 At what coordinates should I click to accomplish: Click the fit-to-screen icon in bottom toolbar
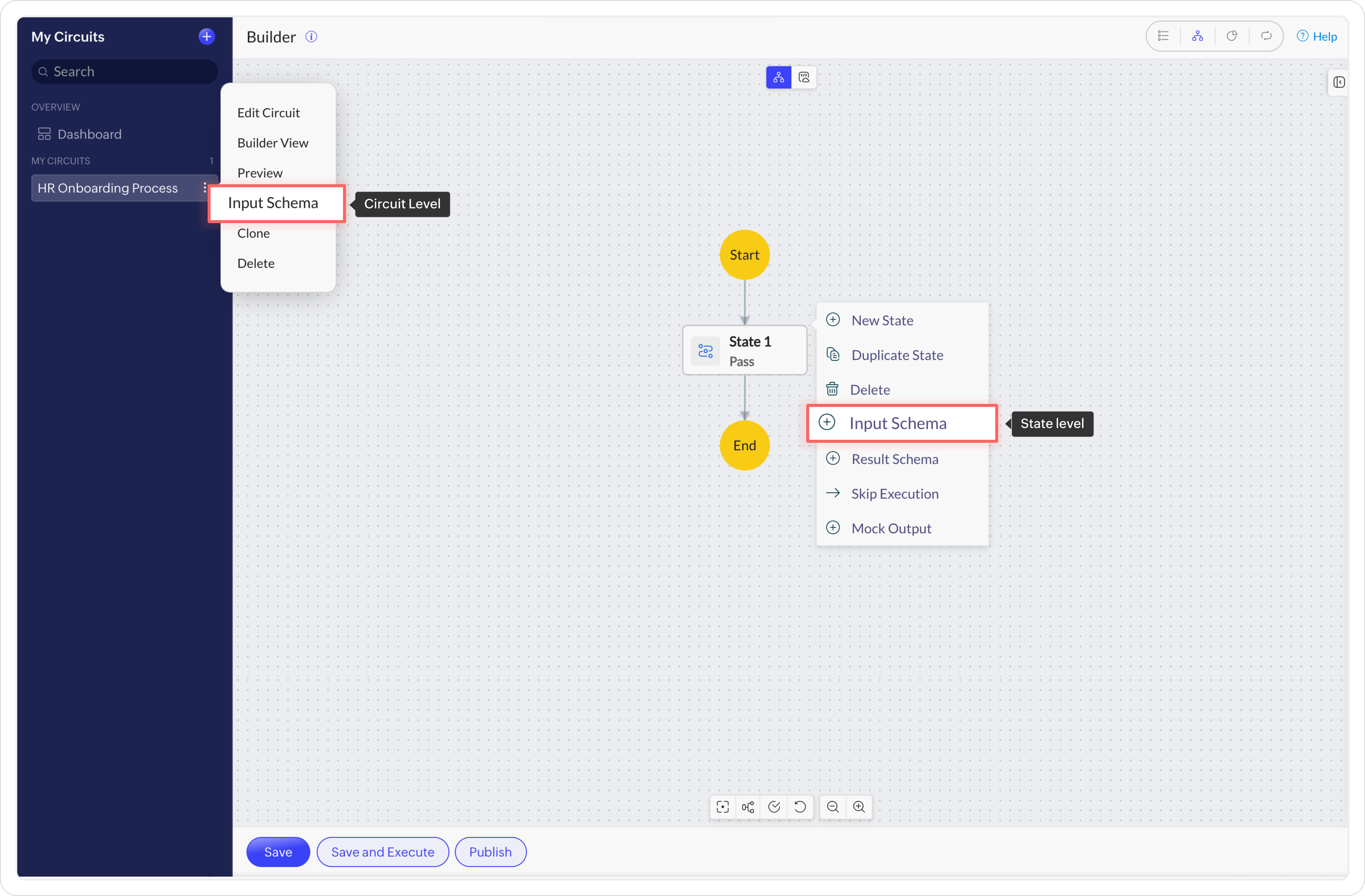[x=723, y=807]
